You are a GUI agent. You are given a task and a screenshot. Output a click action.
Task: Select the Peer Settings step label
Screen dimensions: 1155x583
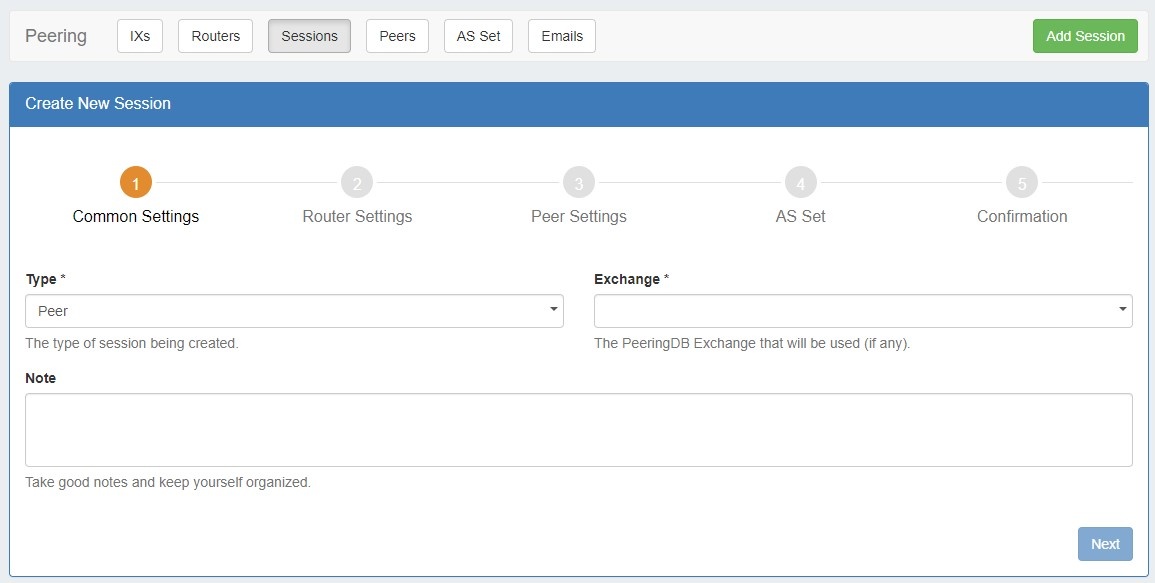(578, 216)
